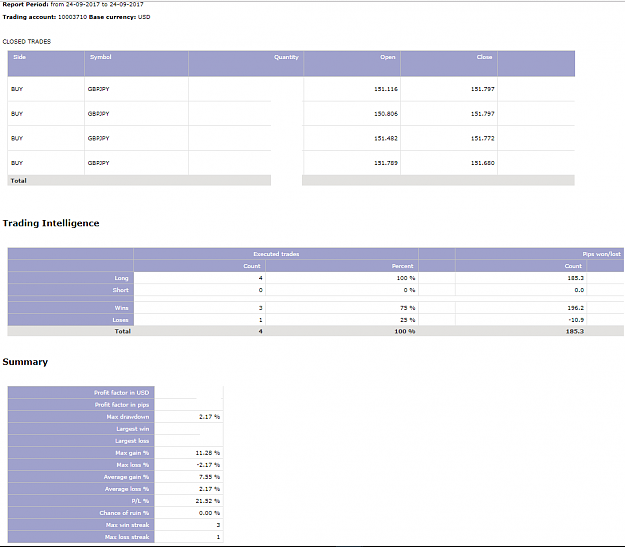625x547 pixels.
Task: Click the Max loss streak label
Action: [127, 537]
